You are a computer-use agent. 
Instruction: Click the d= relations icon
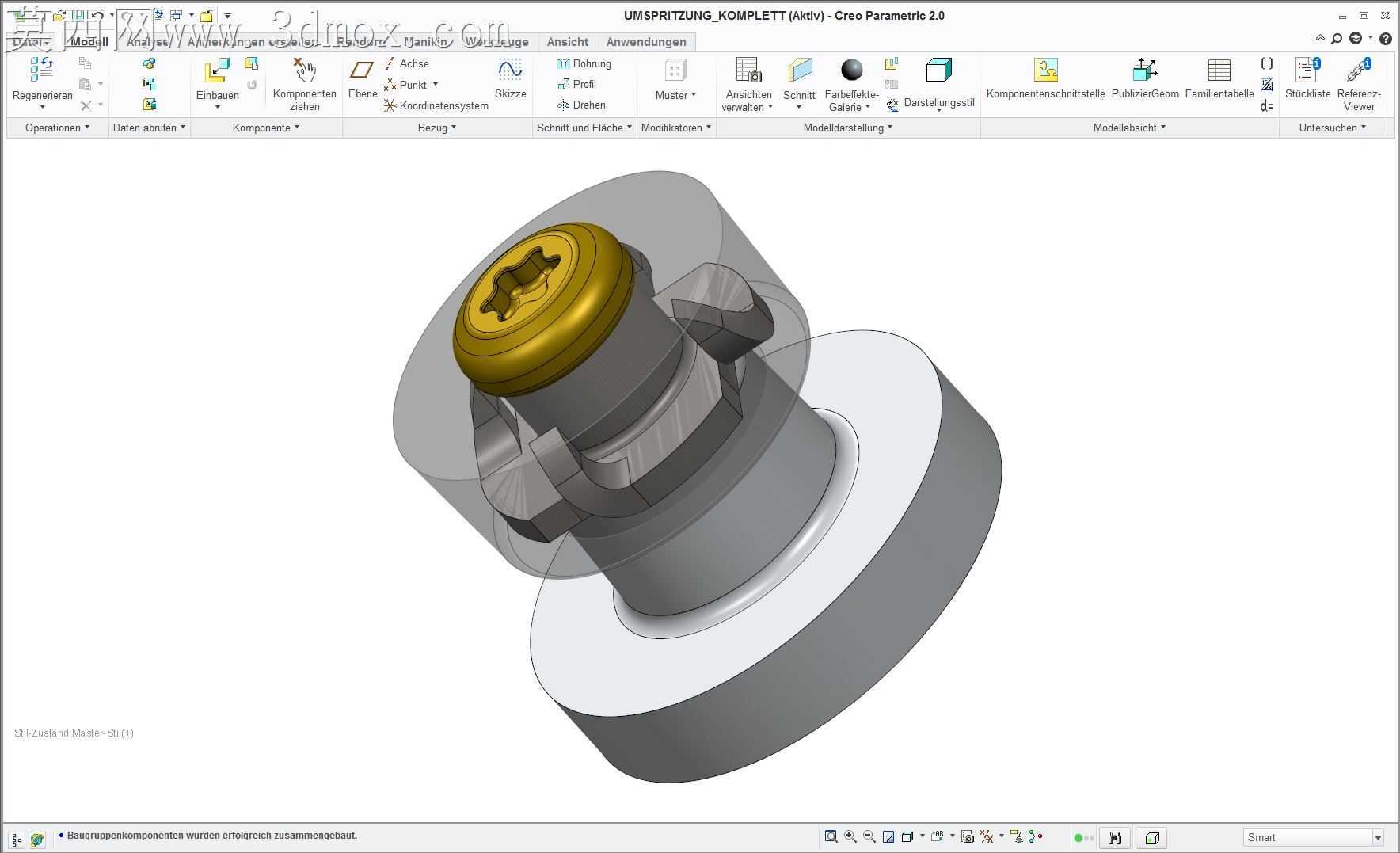1267,105
